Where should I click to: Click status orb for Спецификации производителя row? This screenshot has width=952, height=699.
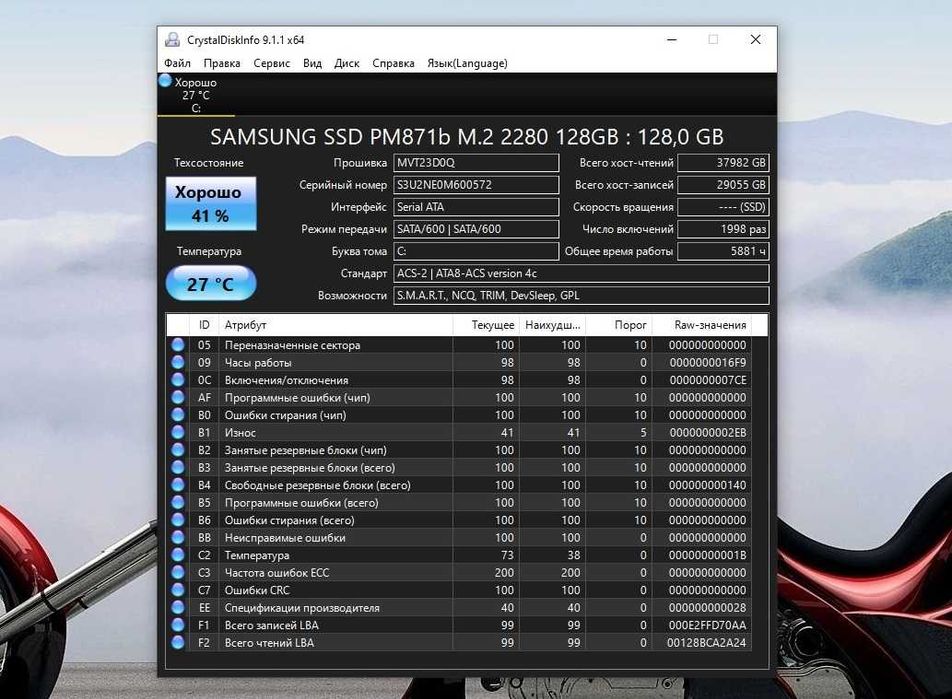tap(178, 607)
